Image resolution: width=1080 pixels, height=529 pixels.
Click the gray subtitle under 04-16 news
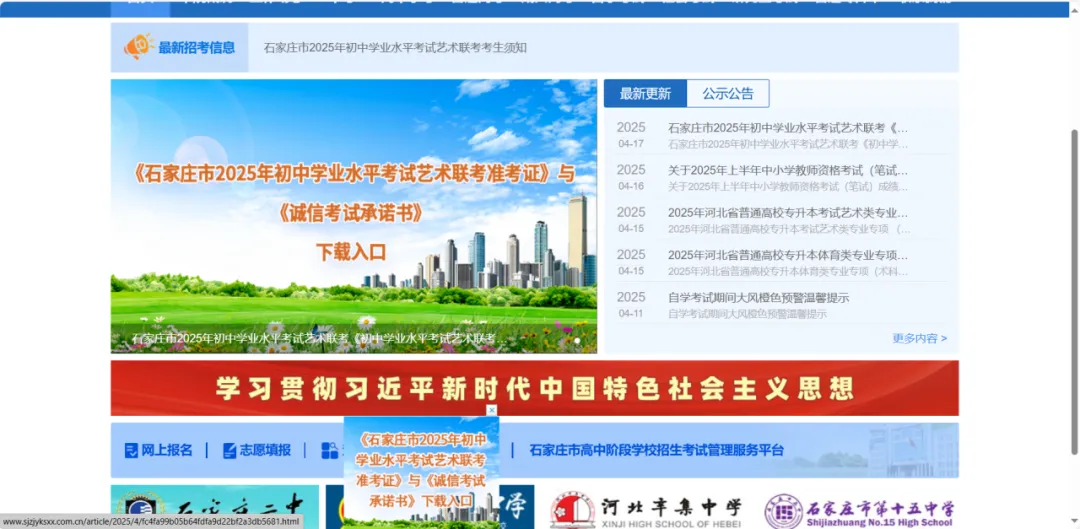coord(788,187)
